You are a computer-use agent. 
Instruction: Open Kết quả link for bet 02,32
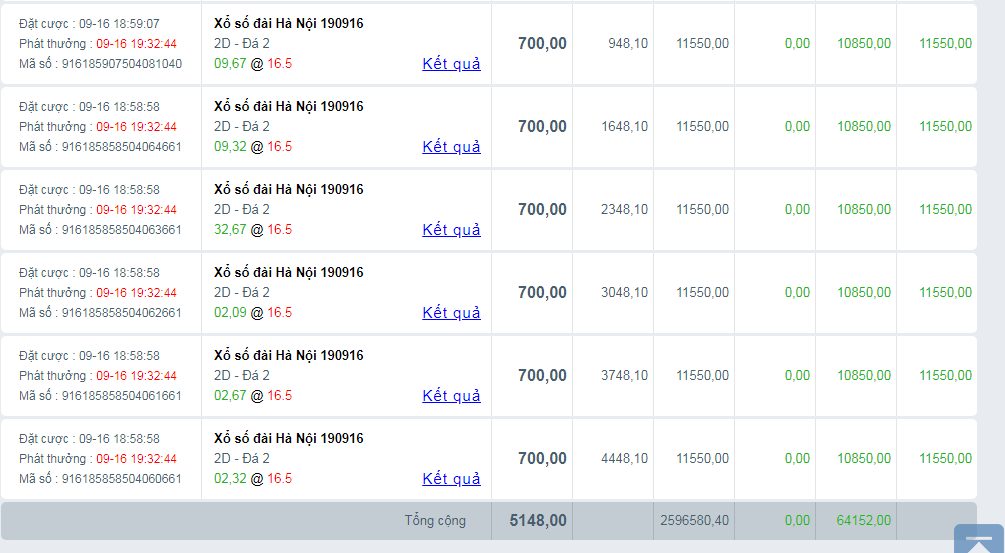(451, 479)
